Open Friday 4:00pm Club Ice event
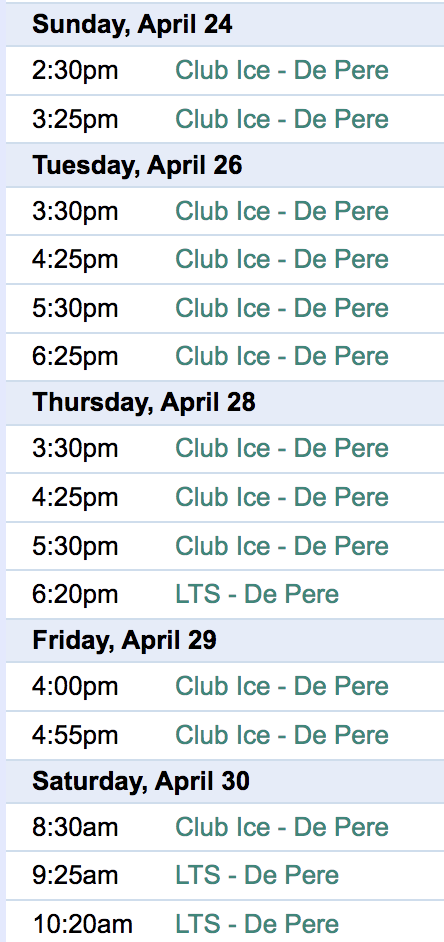 (282, 687)
